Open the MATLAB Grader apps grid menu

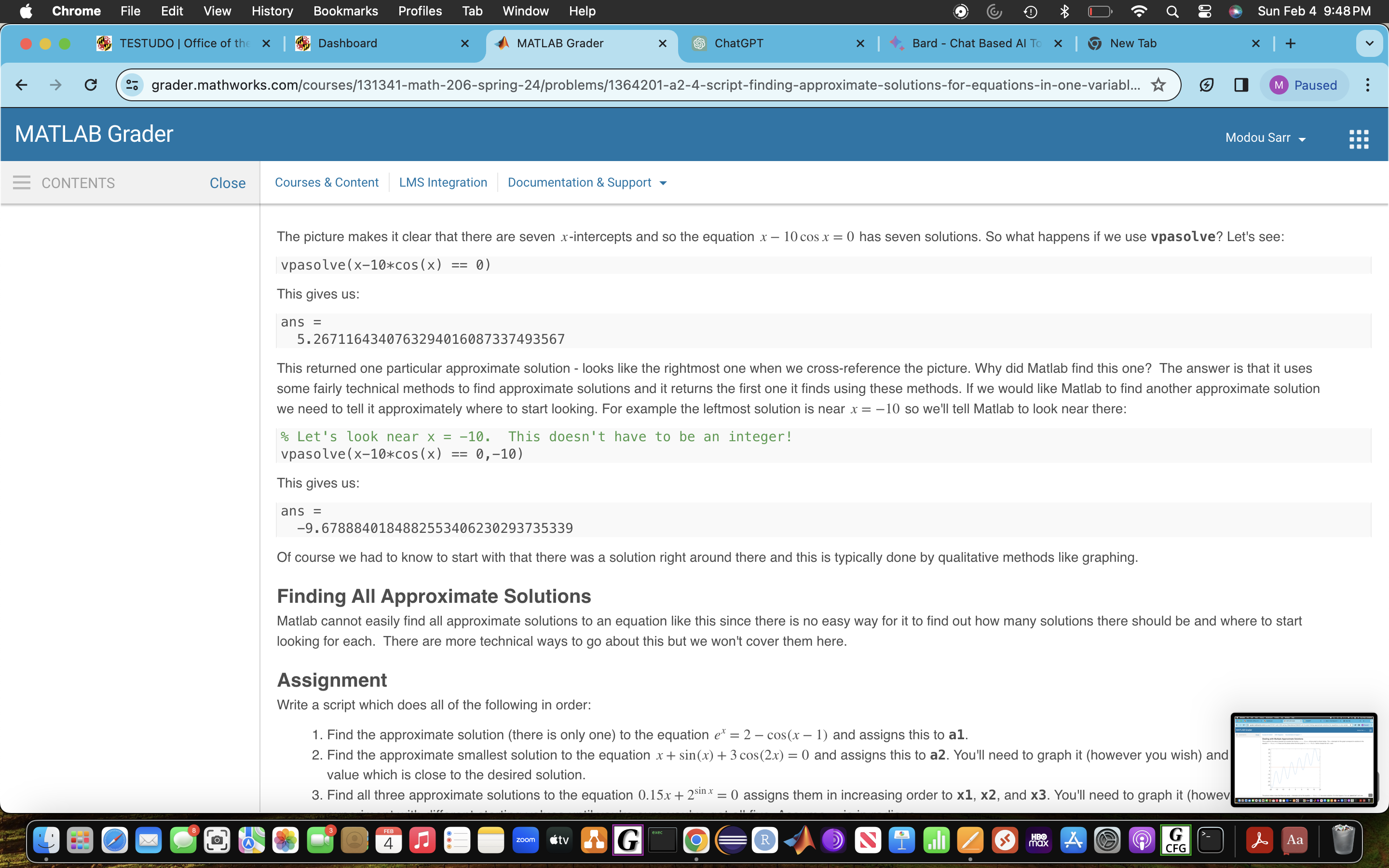tap(1359, 138)
